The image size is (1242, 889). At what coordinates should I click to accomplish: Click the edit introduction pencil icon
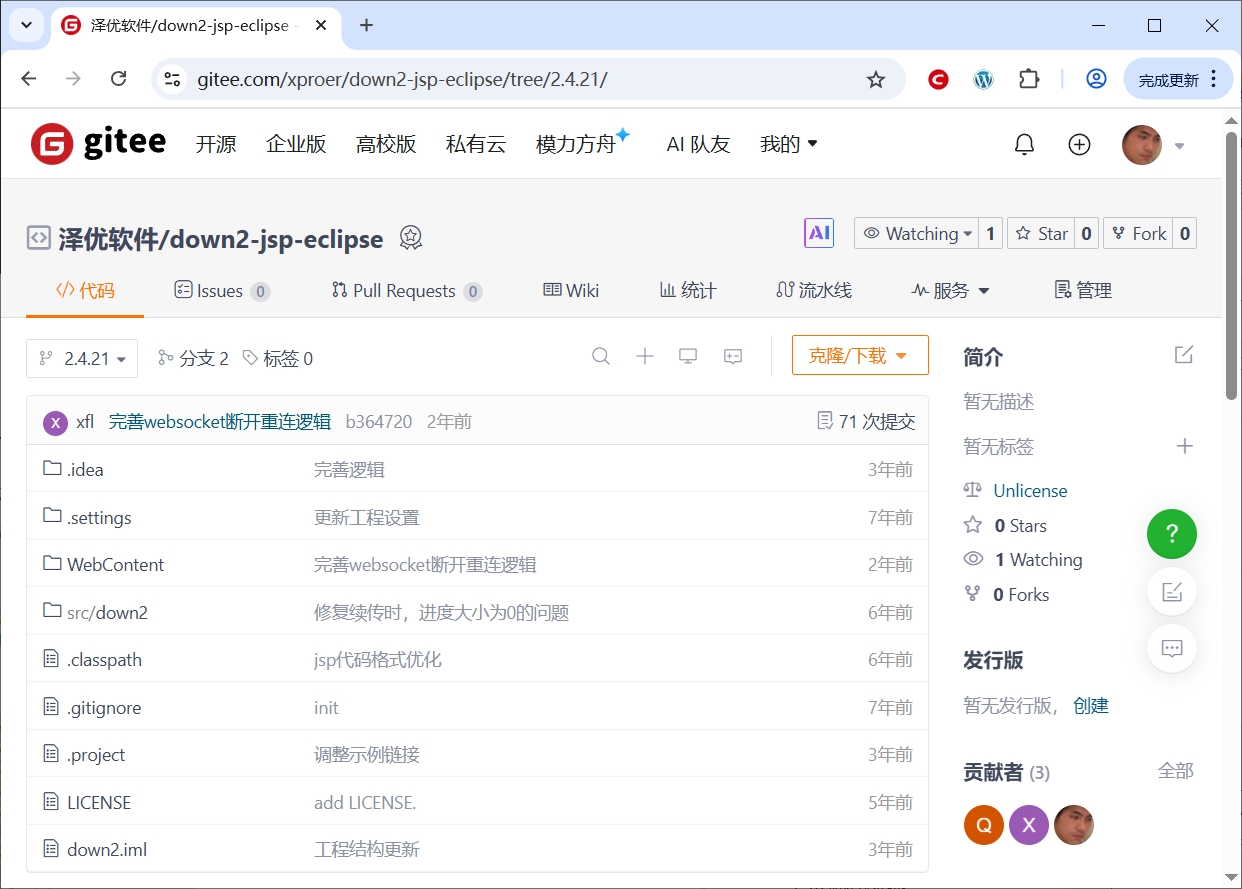(x=1184, y=355)
